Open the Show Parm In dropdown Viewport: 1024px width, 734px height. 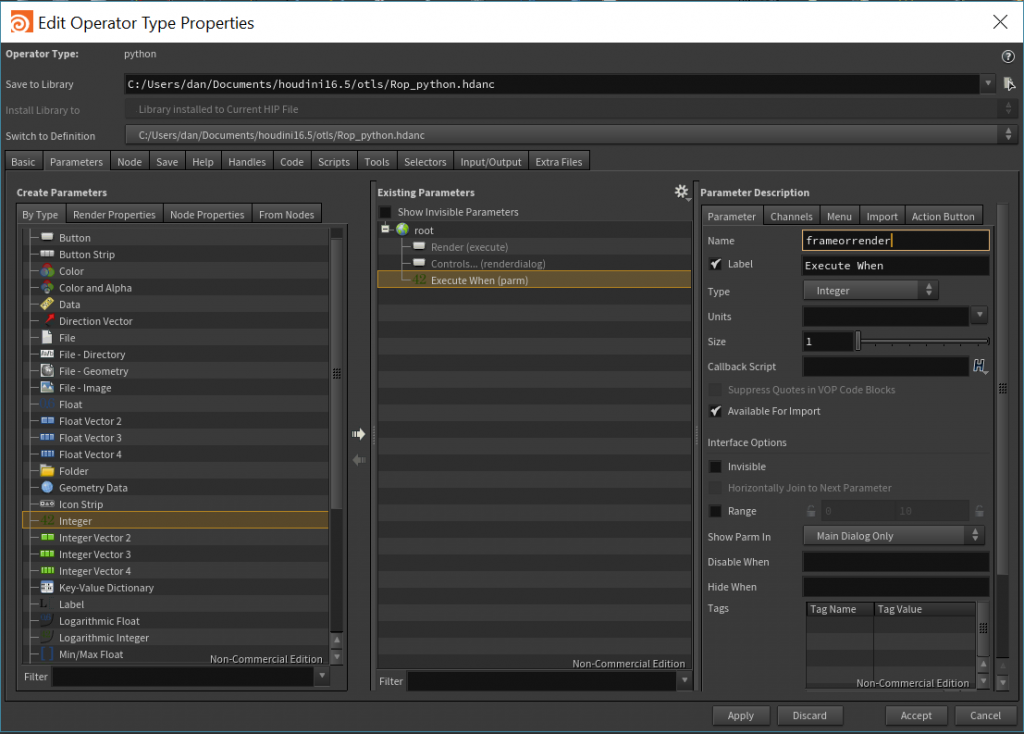tap(893, 535)
